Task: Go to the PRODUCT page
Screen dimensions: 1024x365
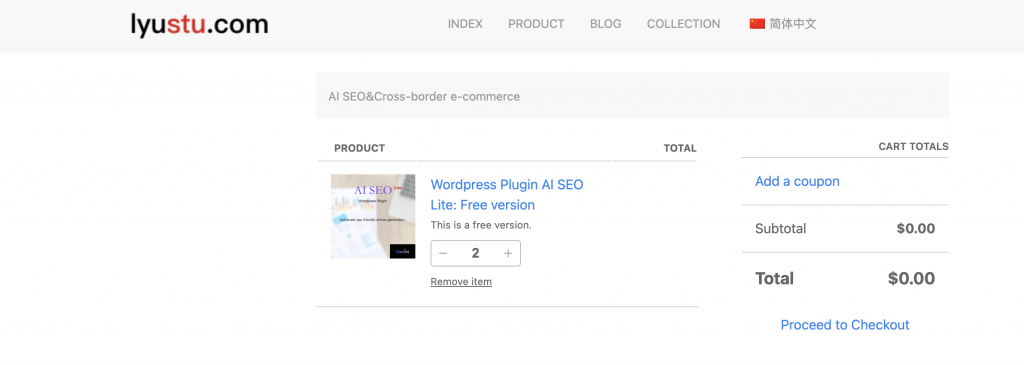Action: 536,24
